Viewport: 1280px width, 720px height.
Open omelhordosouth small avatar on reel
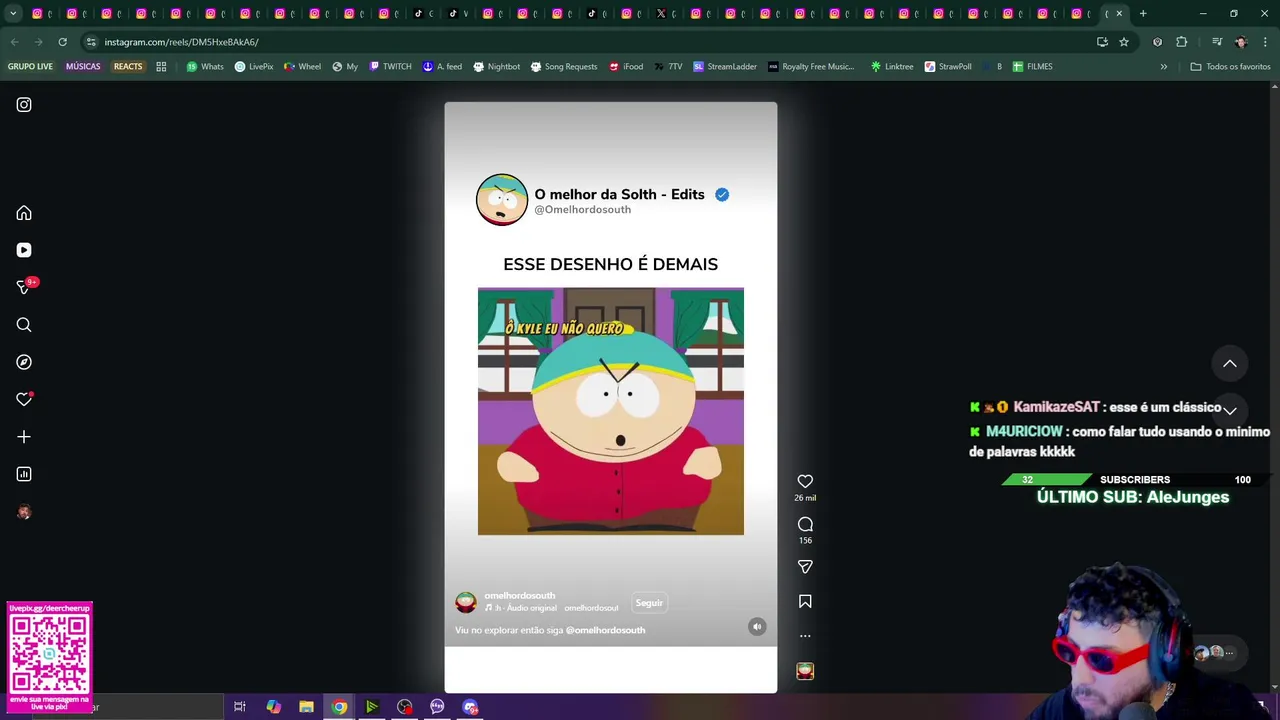click(466, 602)
